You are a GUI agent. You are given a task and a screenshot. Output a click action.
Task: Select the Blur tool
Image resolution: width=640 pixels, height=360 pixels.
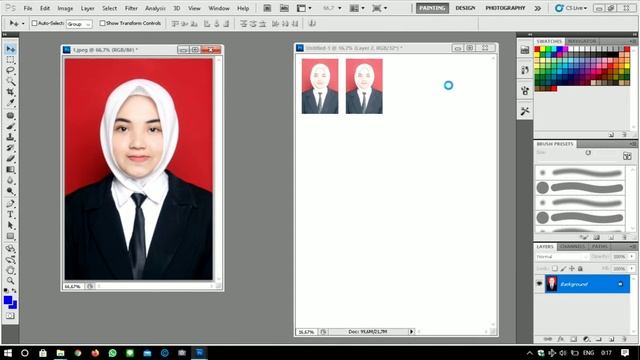pyautogui.click(x=10, y=180)
